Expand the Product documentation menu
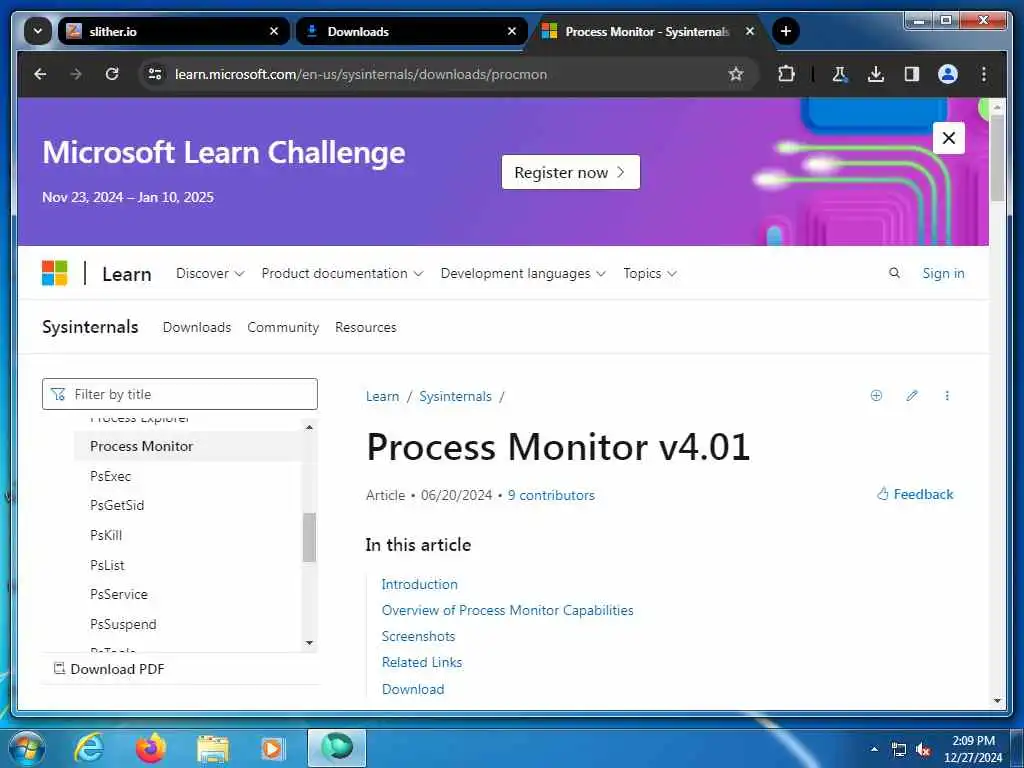The image size is (1024, 768). click(342, 274)
